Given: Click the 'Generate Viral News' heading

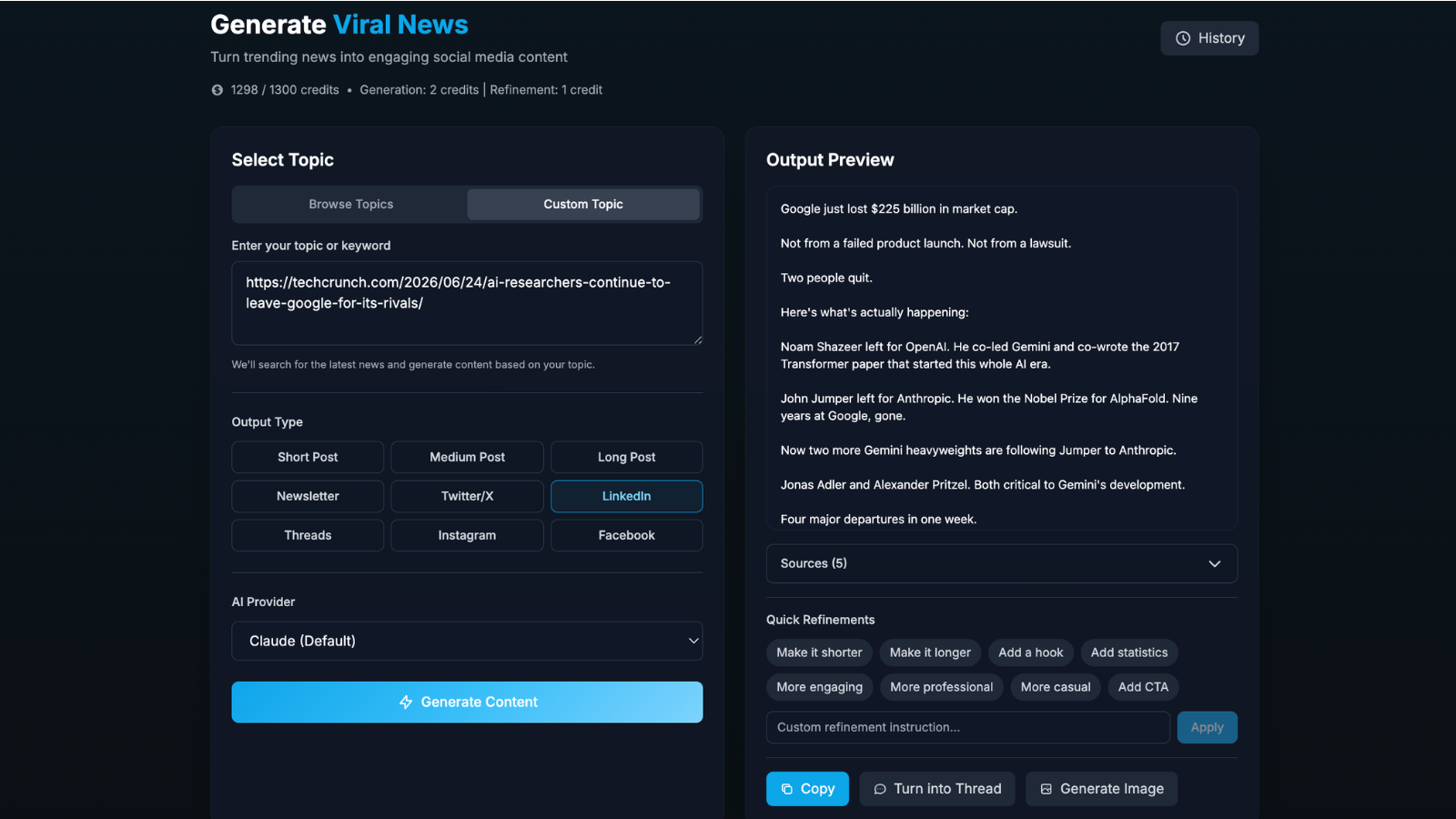Looking at the screenshot, I should tap(339, 25).
